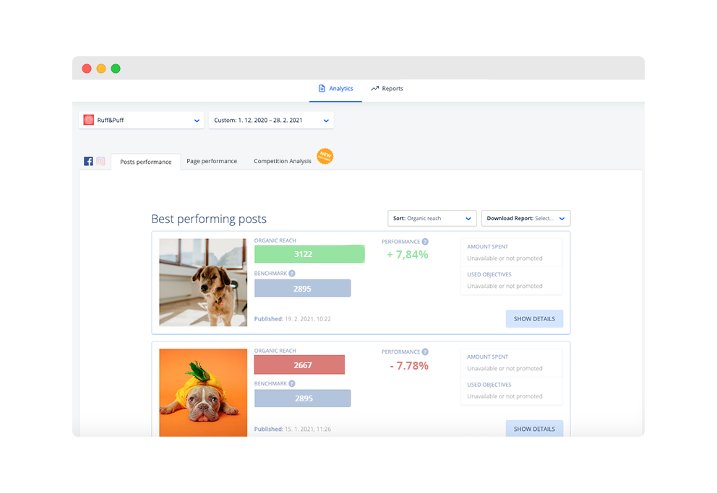Click the green maximize window button

tap(116, 69)
